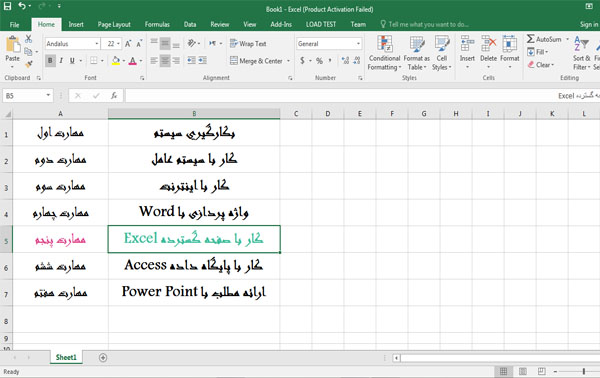
Task: Decrease font size with the smaller A
Action: (x=139, y=44)
